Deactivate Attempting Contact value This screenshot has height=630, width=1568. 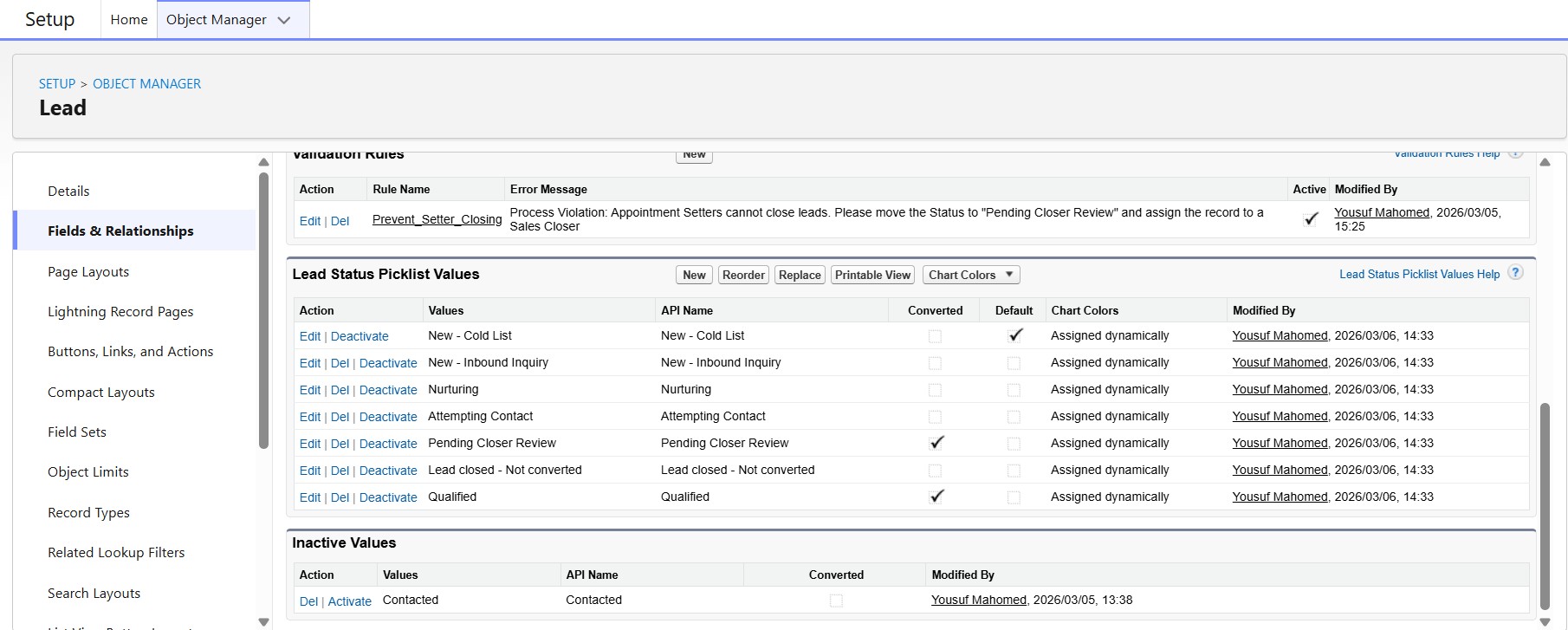(x=388, y=417)
